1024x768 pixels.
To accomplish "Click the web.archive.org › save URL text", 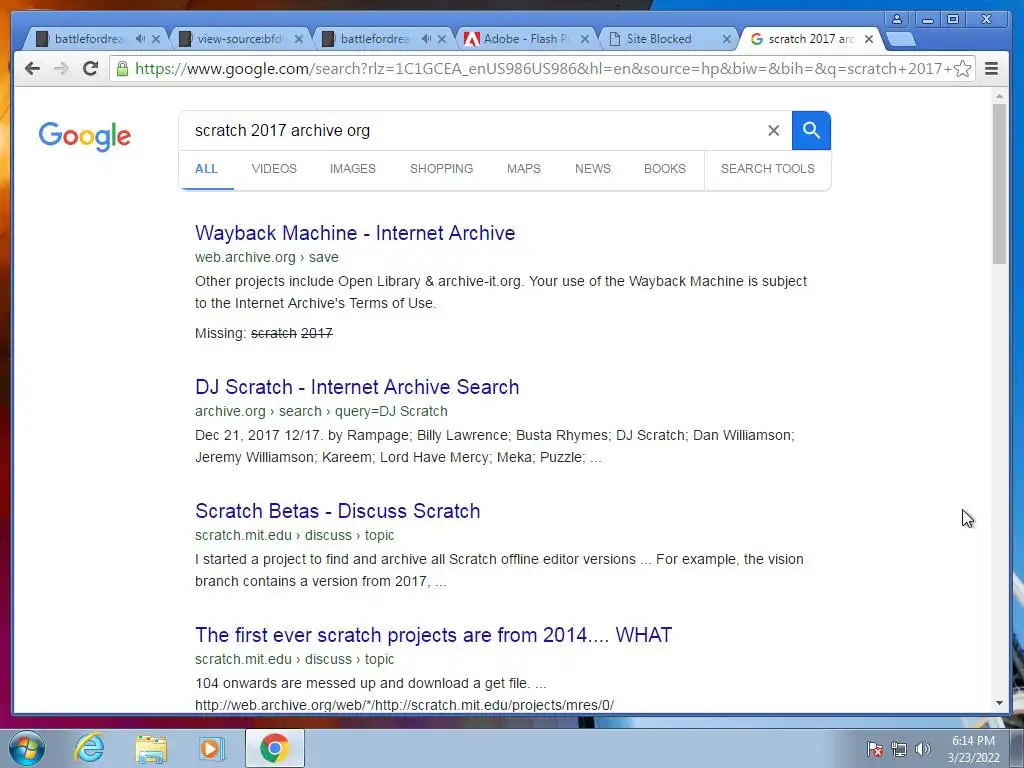I will pyautogui.click(x=266, y=257).
